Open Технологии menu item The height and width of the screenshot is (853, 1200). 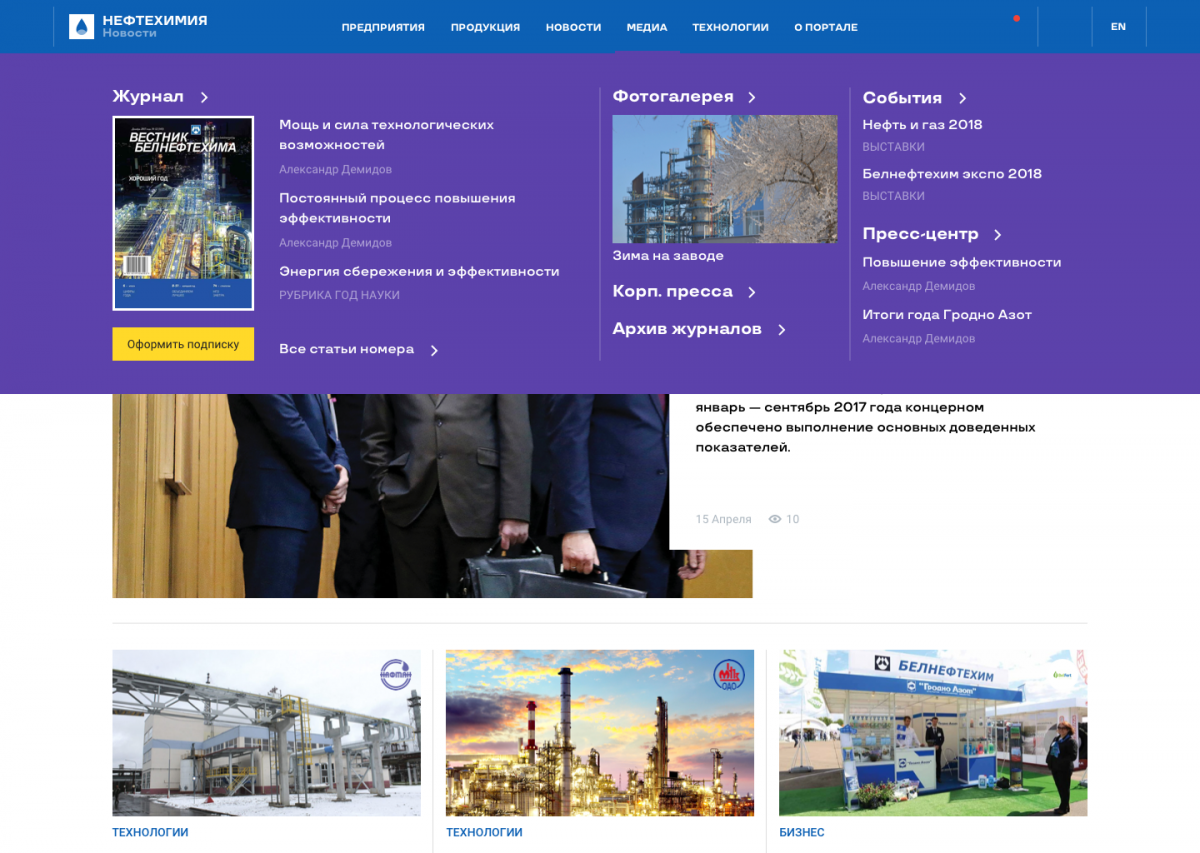[730, 27]
